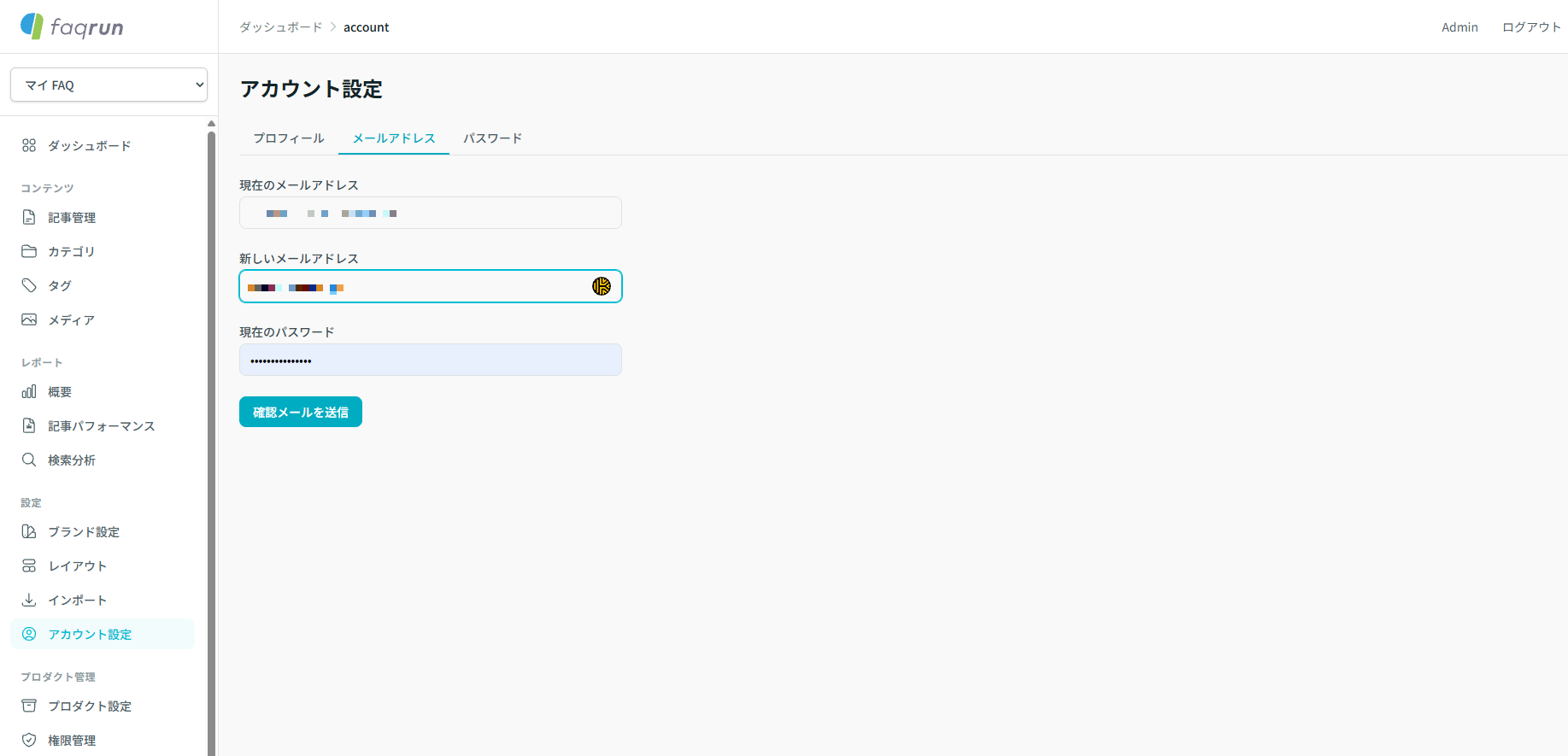Open 権限管理 page
Image resolution: width=1568 pixels, height=756 pixels.
[x=103, y=740]
